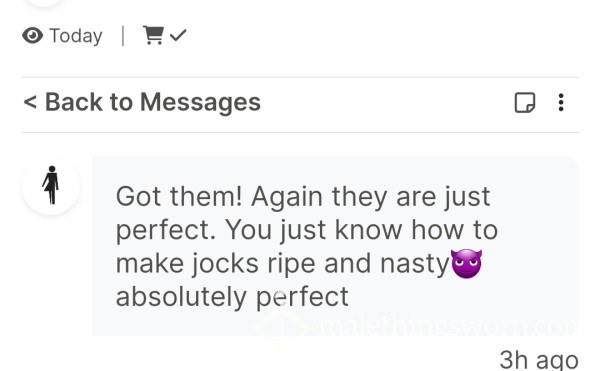
Task: Click the "Got them!" text in message
Action: [179, 197]
